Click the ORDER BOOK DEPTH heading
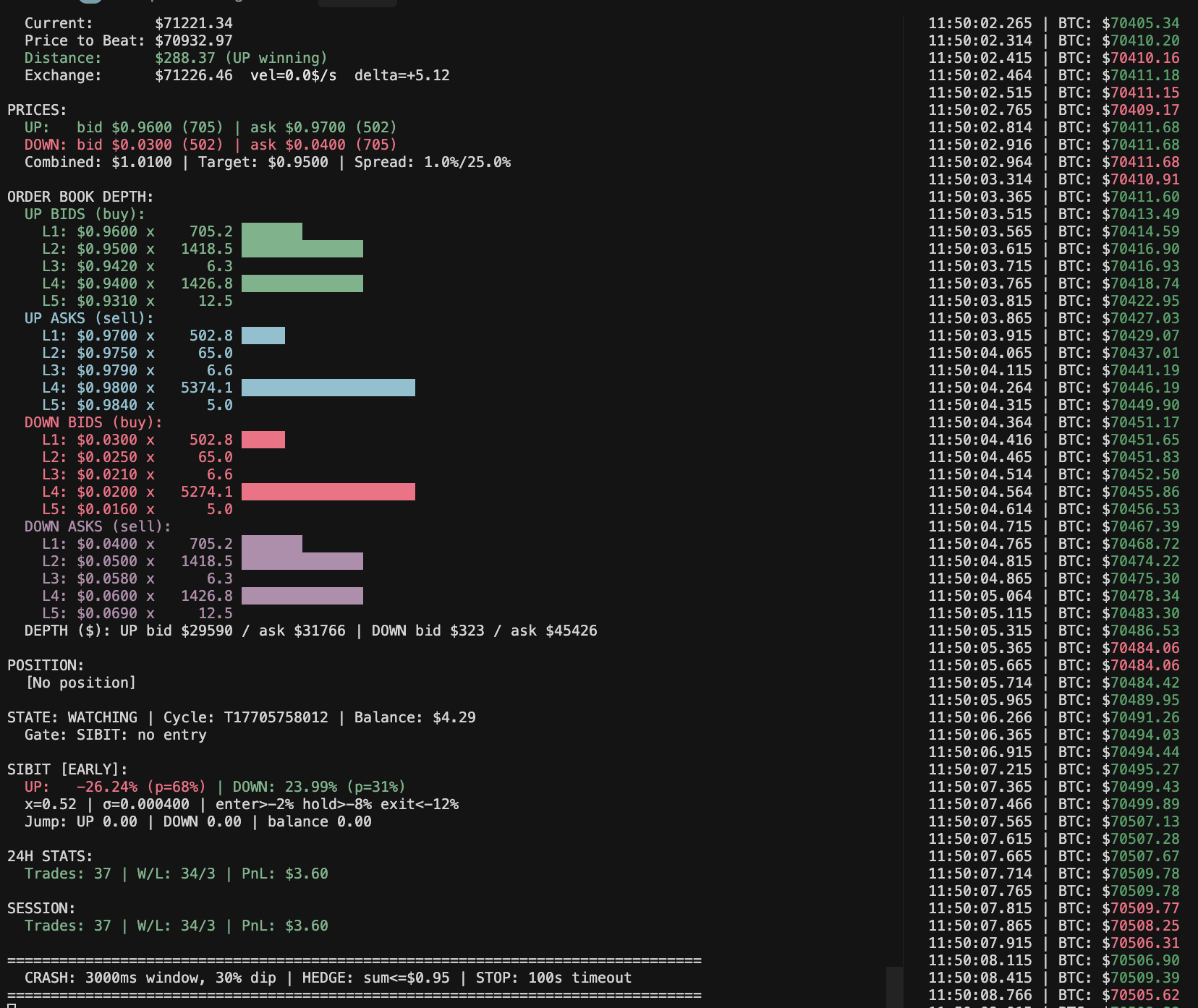Screen dimensions: 1198x1008 [80, 197]
